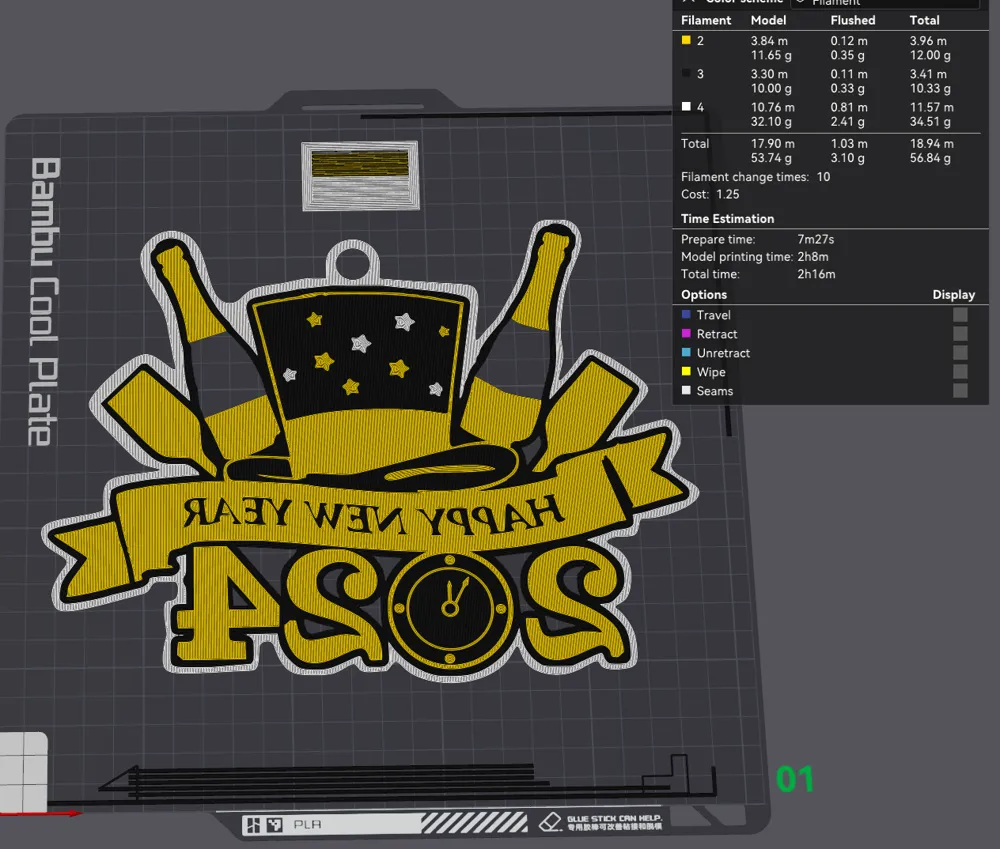Select the prime tower on the plate
The height and width of the screenshot is (849, 1000).
click(x=360, y=176)
